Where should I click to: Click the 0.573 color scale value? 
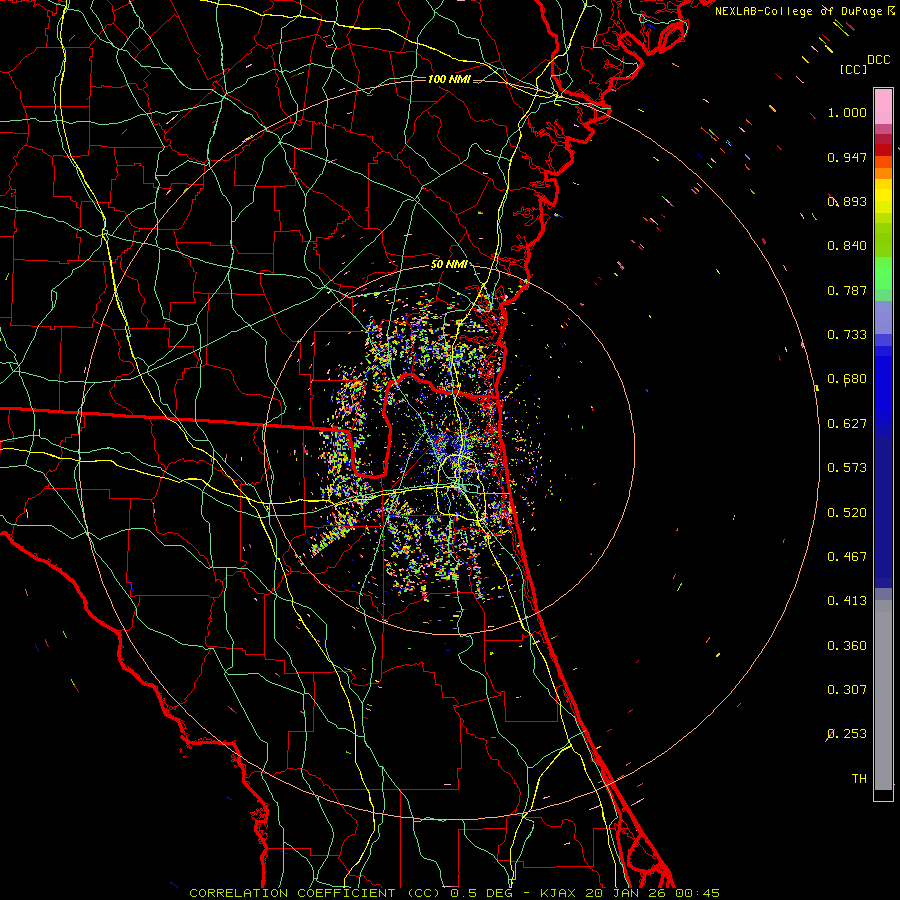pos(847,468)
